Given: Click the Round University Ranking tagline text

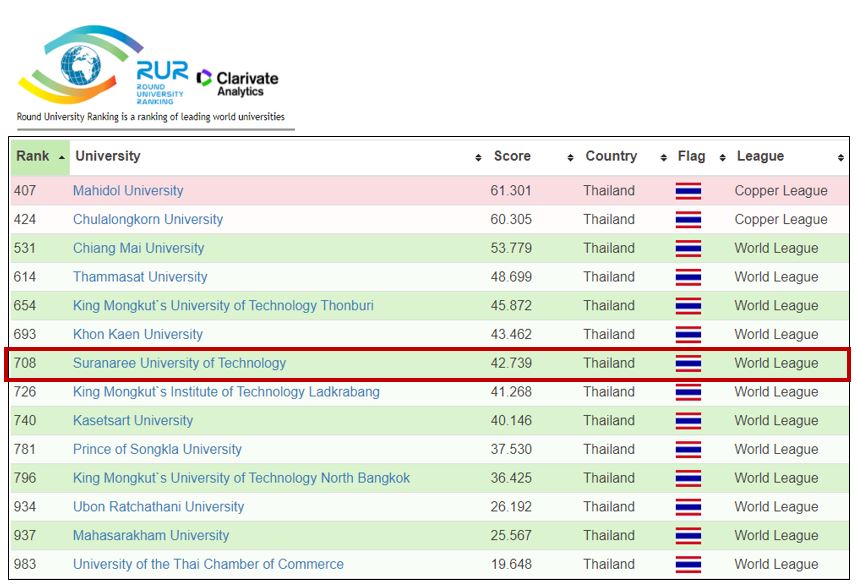Looking at the screenshot, I should point(151,117).
